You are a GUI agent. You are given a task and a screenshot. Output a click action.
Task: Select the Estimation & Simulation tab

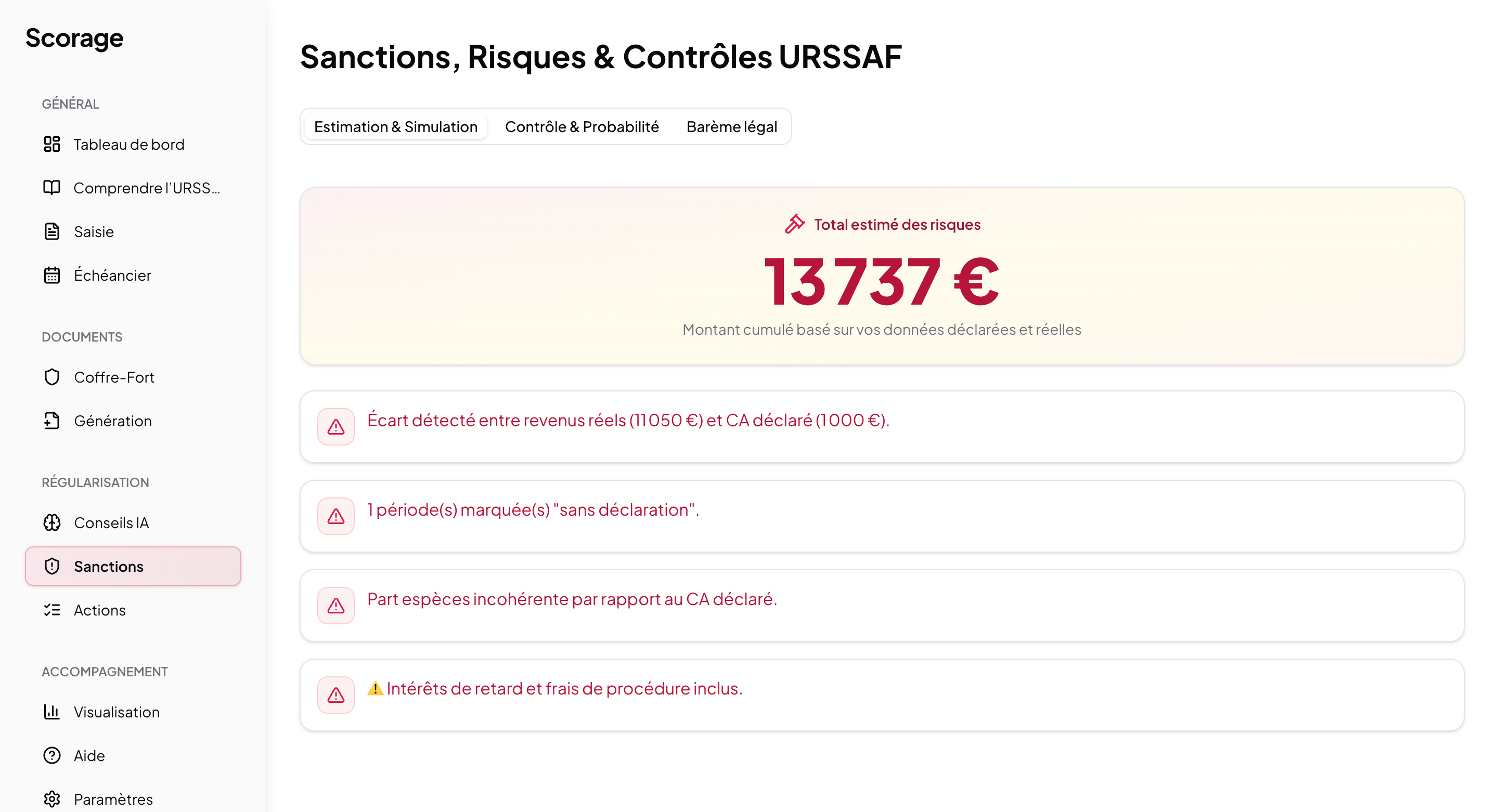tap(396, 126)
